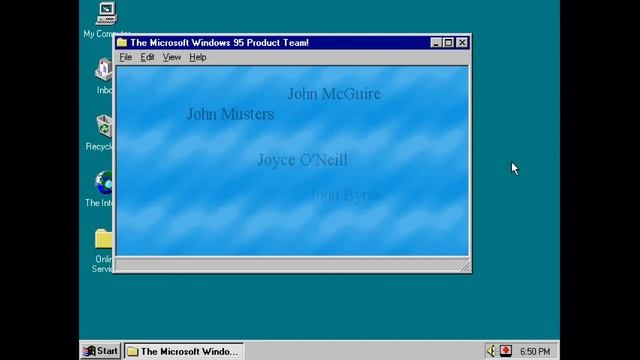Click the red tray icon beside the clock
The height and width of the screenshot is (360, 640).
point(506,351)
